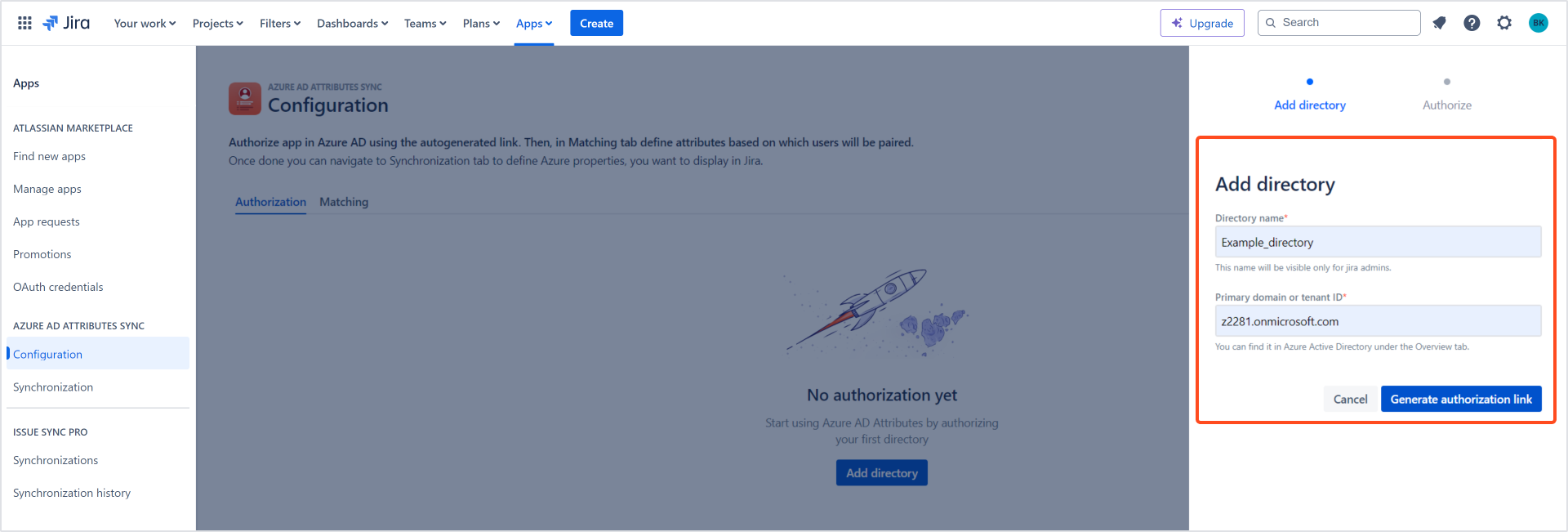The image size is (1568, 532).
Task: Click the 'No authorization yet' heading
Action: (x=882, y=395)
